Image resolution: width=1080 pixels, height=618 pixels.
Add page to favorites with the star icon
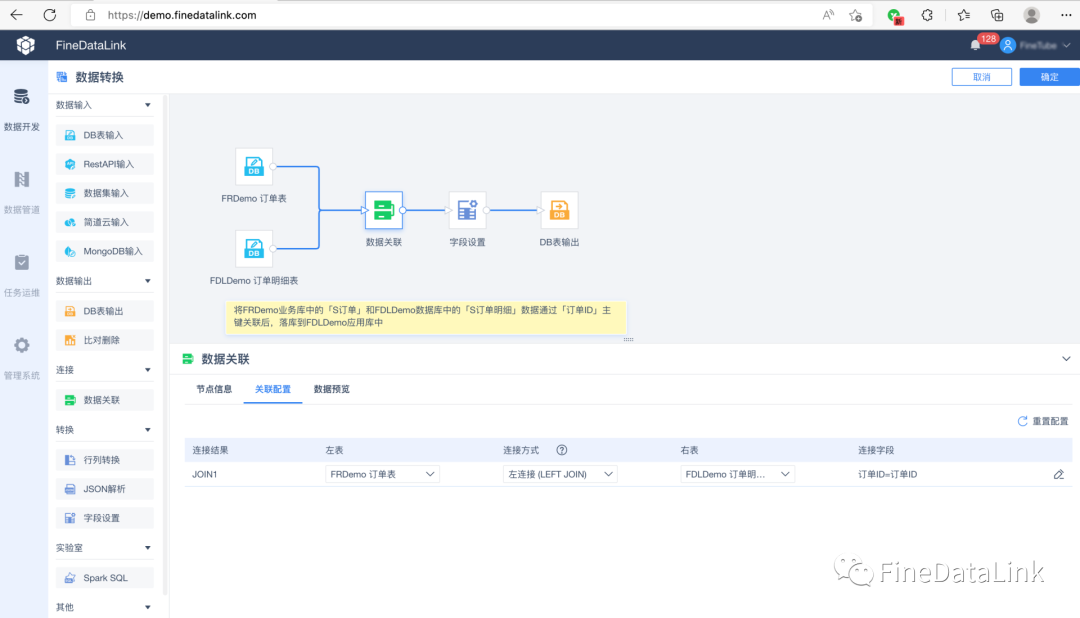point(855,15)
